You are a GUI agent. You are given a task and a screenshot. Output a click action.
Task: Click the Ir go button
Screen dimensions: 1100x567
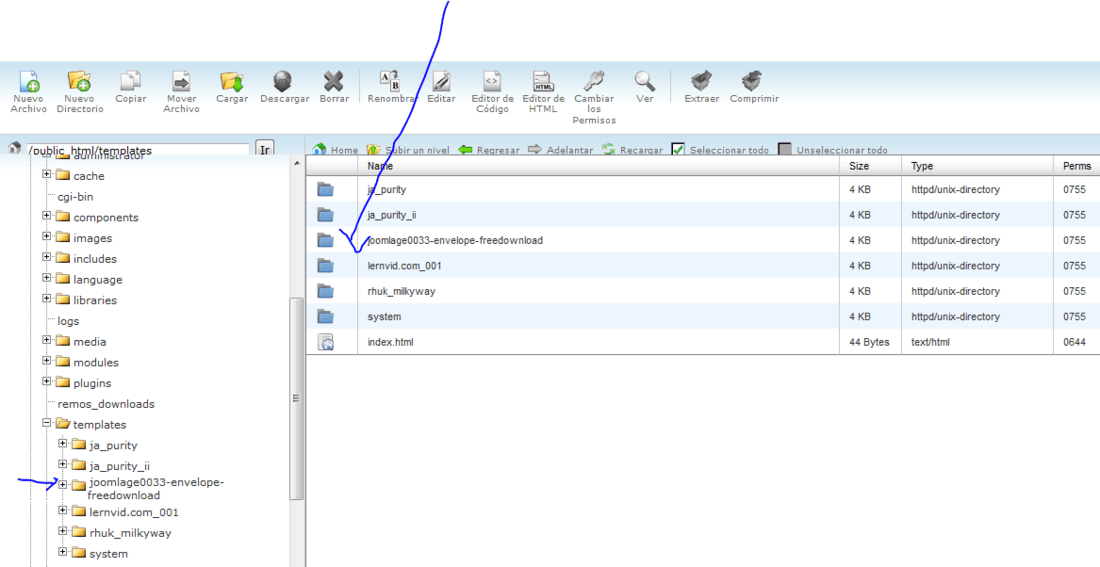[x=264, y=149]
